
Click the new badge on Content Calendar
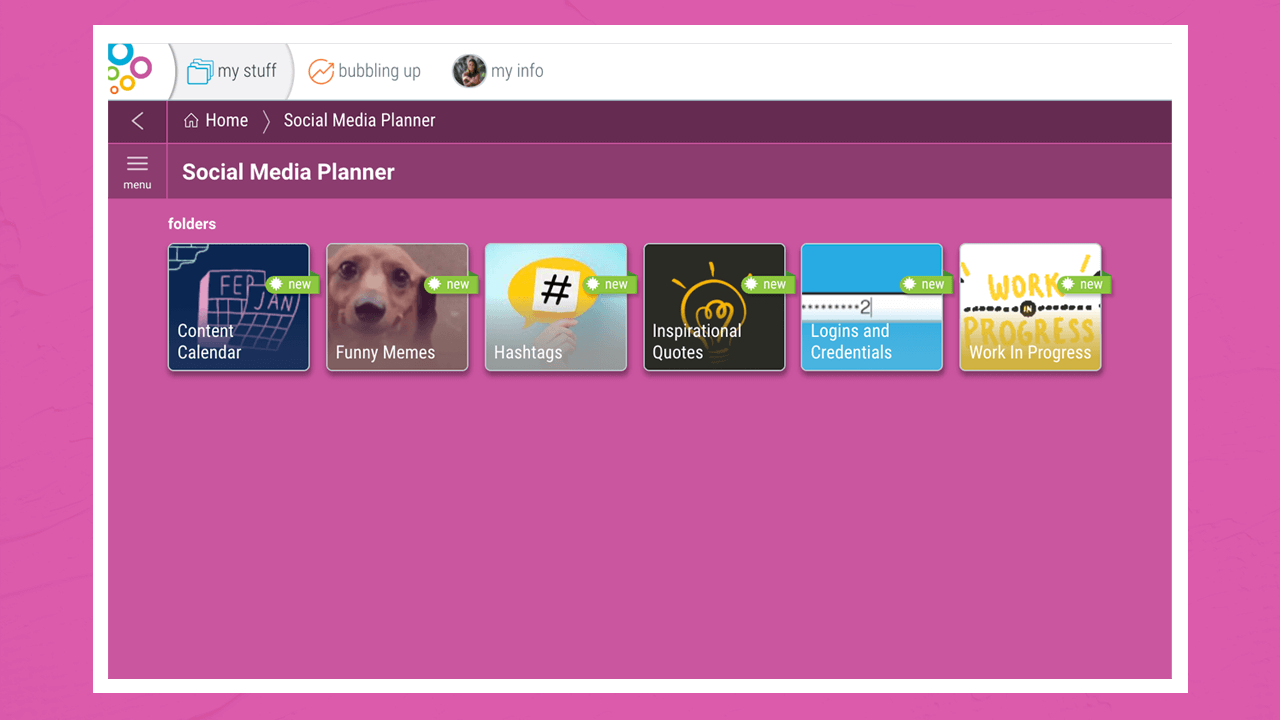point(292,284)
